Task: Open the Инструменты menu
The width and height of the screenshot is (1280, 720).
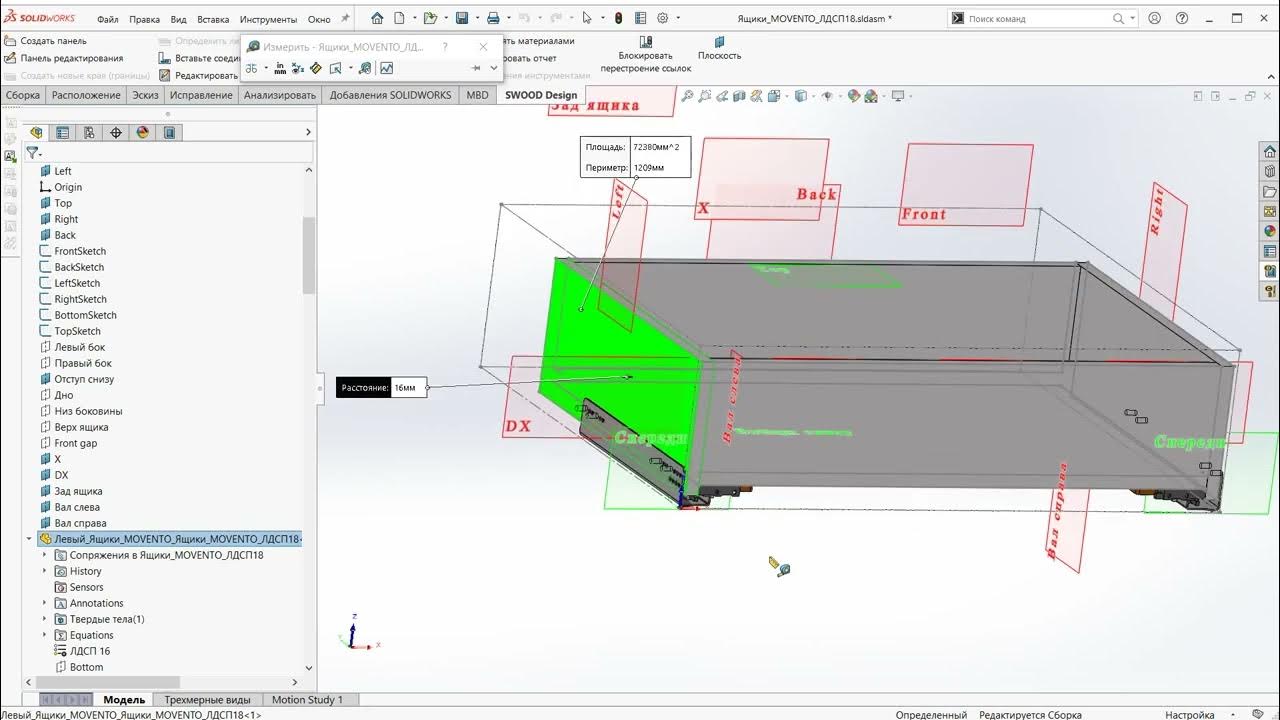Action: [x=268, y=19]
